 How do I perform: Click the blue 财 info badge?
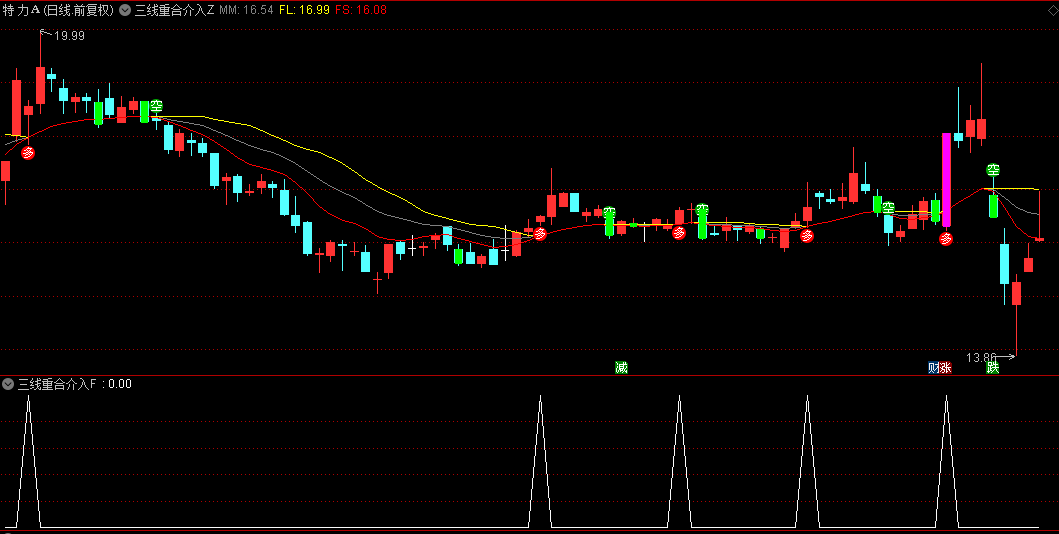[x=933, y=367]
